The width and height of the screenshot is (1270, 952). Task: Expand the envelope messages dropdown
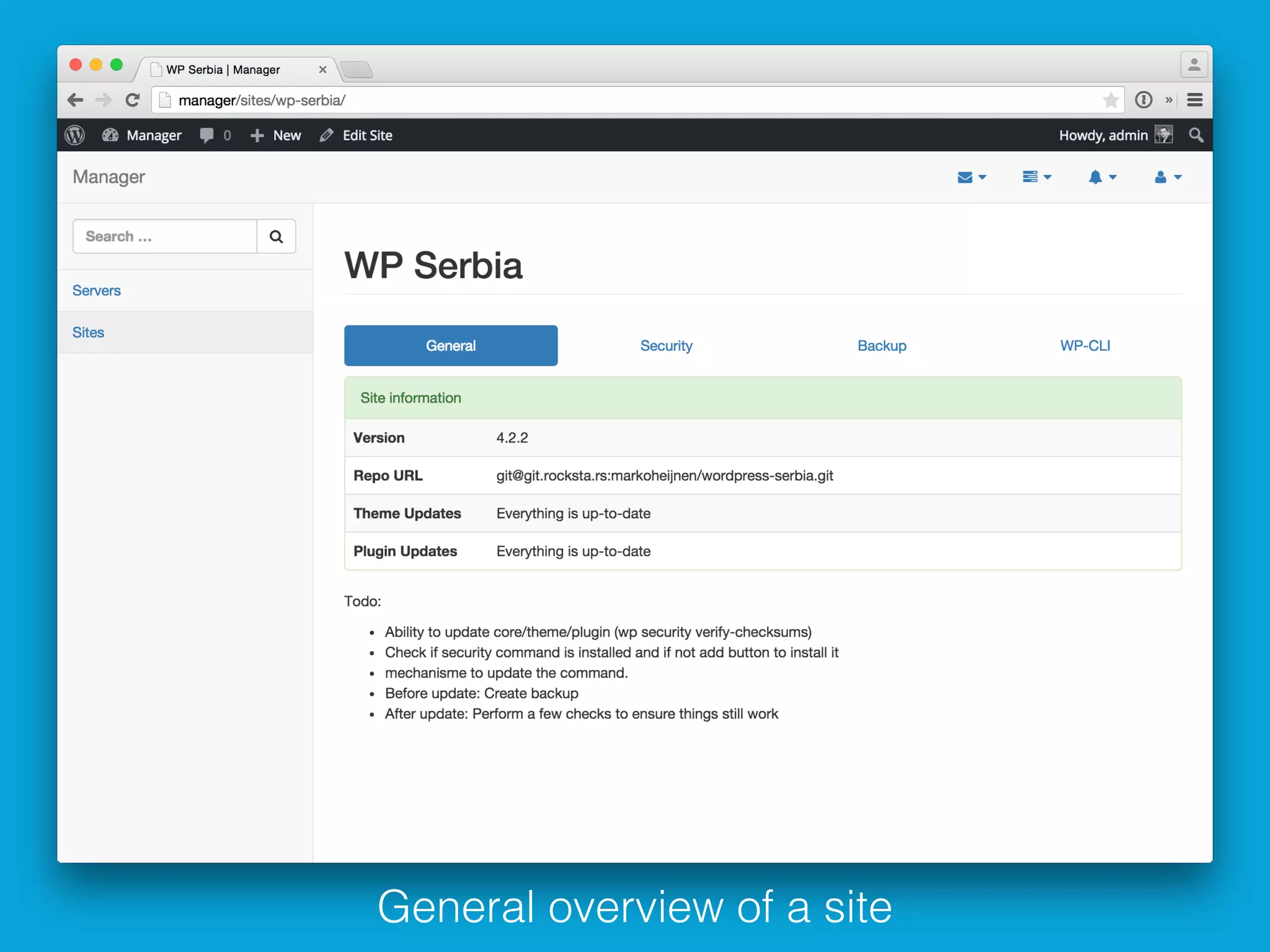click(x=971, y=177)
